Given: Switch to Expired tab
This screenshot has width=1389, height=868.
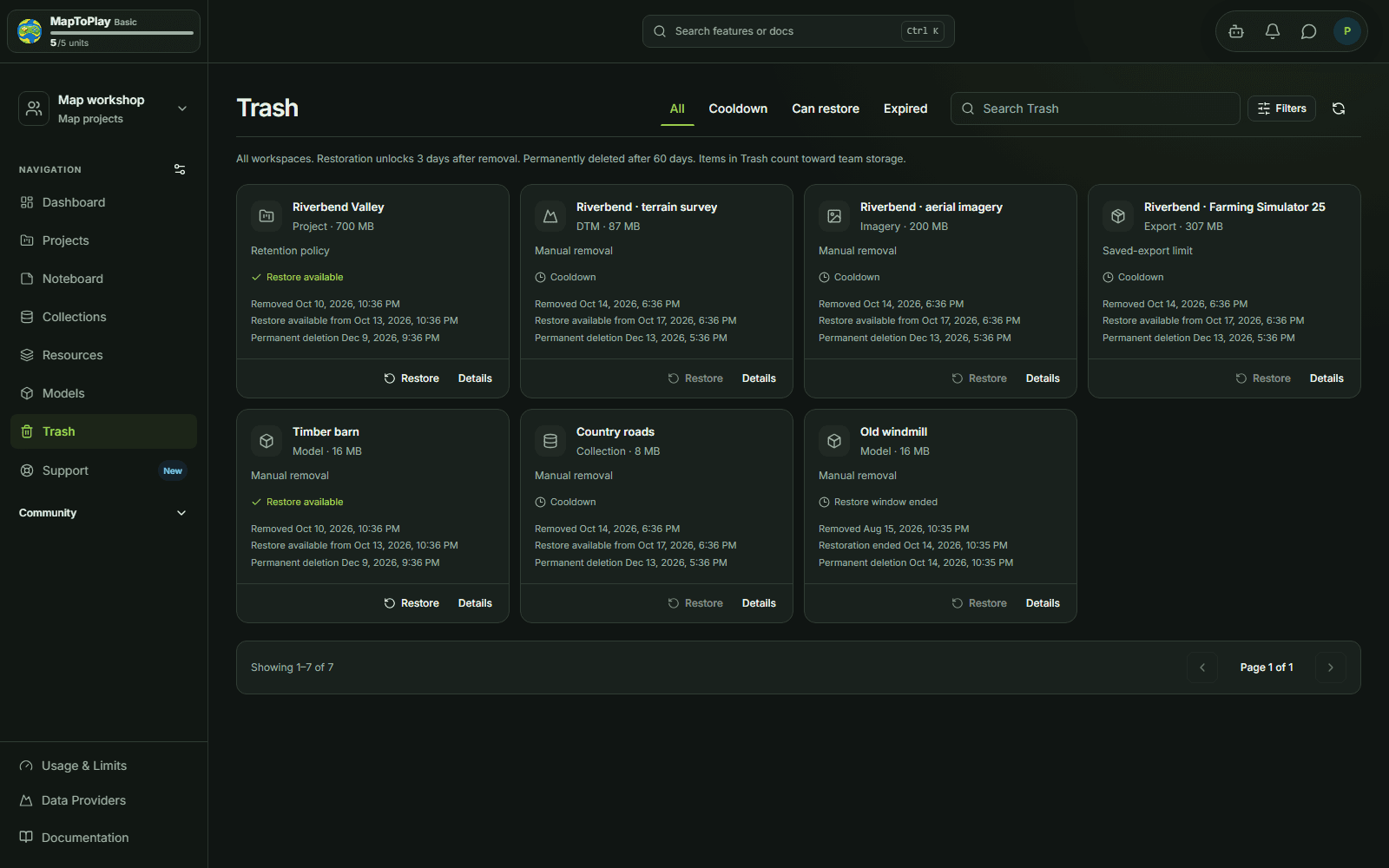Looking at the screenshot, I should 905,108.
